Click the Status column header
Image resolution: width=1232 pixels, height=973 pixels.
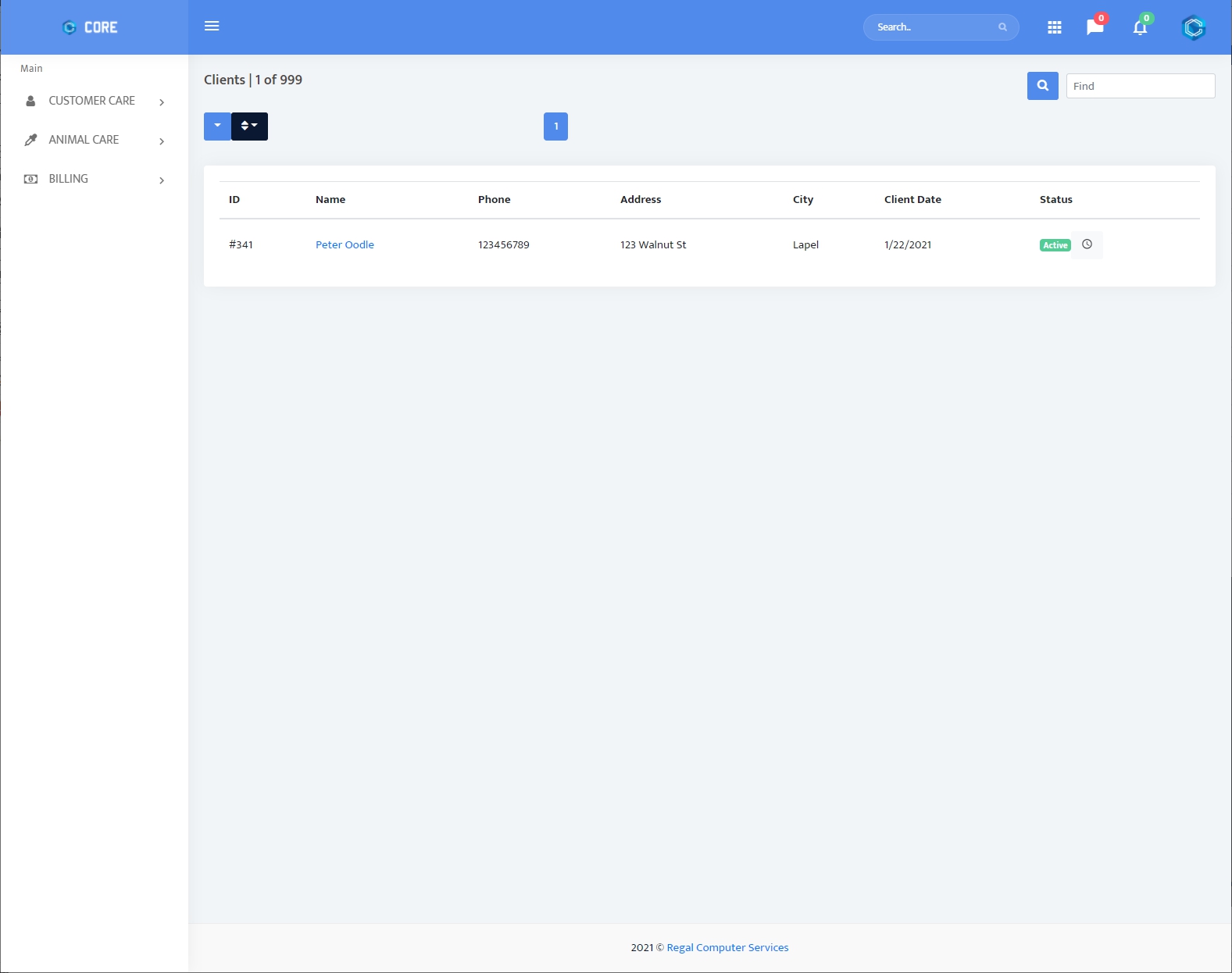(x=1056, y=199)
